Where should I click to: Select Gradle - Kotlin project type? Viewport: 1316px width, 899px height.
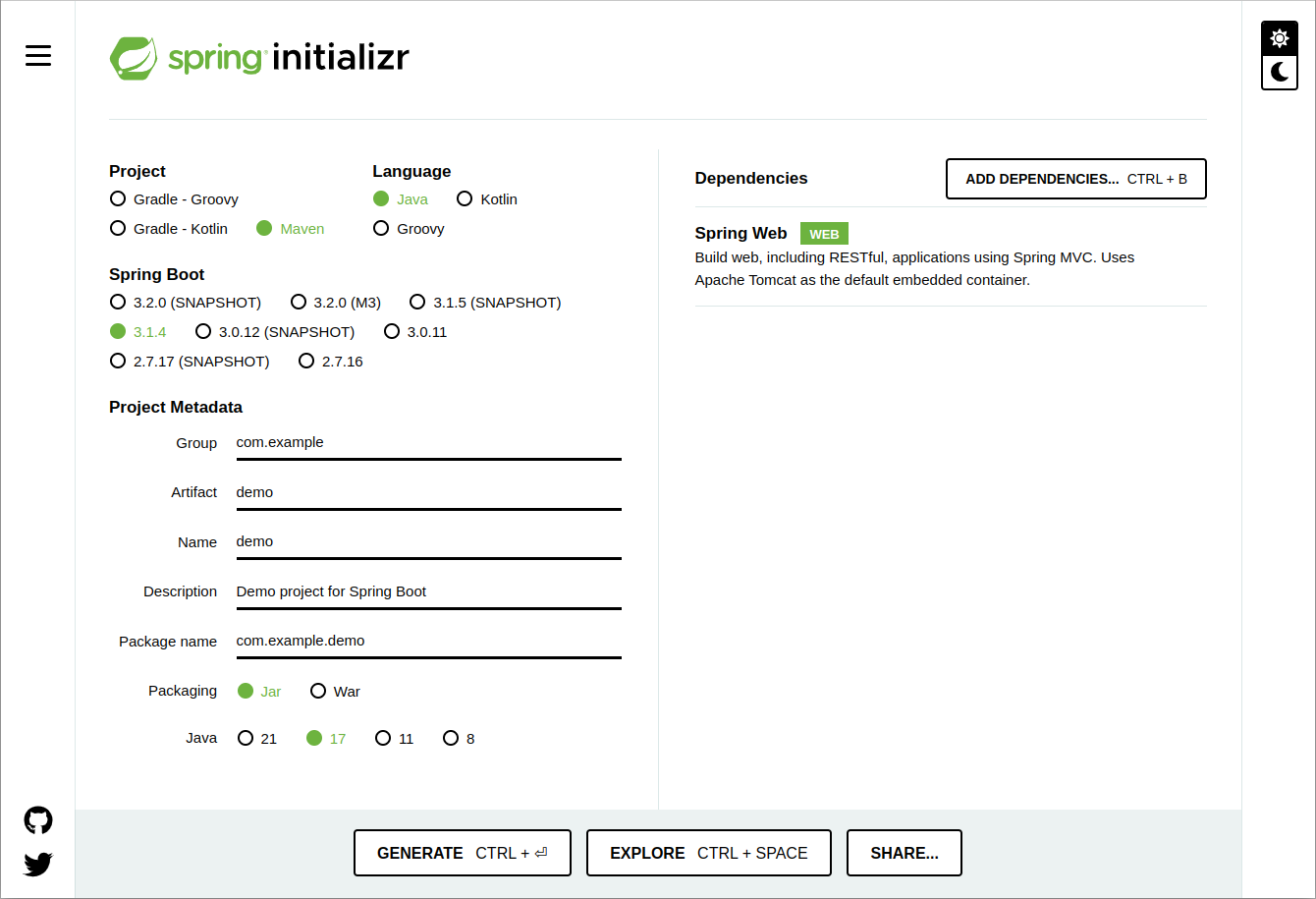pos(169,229)
